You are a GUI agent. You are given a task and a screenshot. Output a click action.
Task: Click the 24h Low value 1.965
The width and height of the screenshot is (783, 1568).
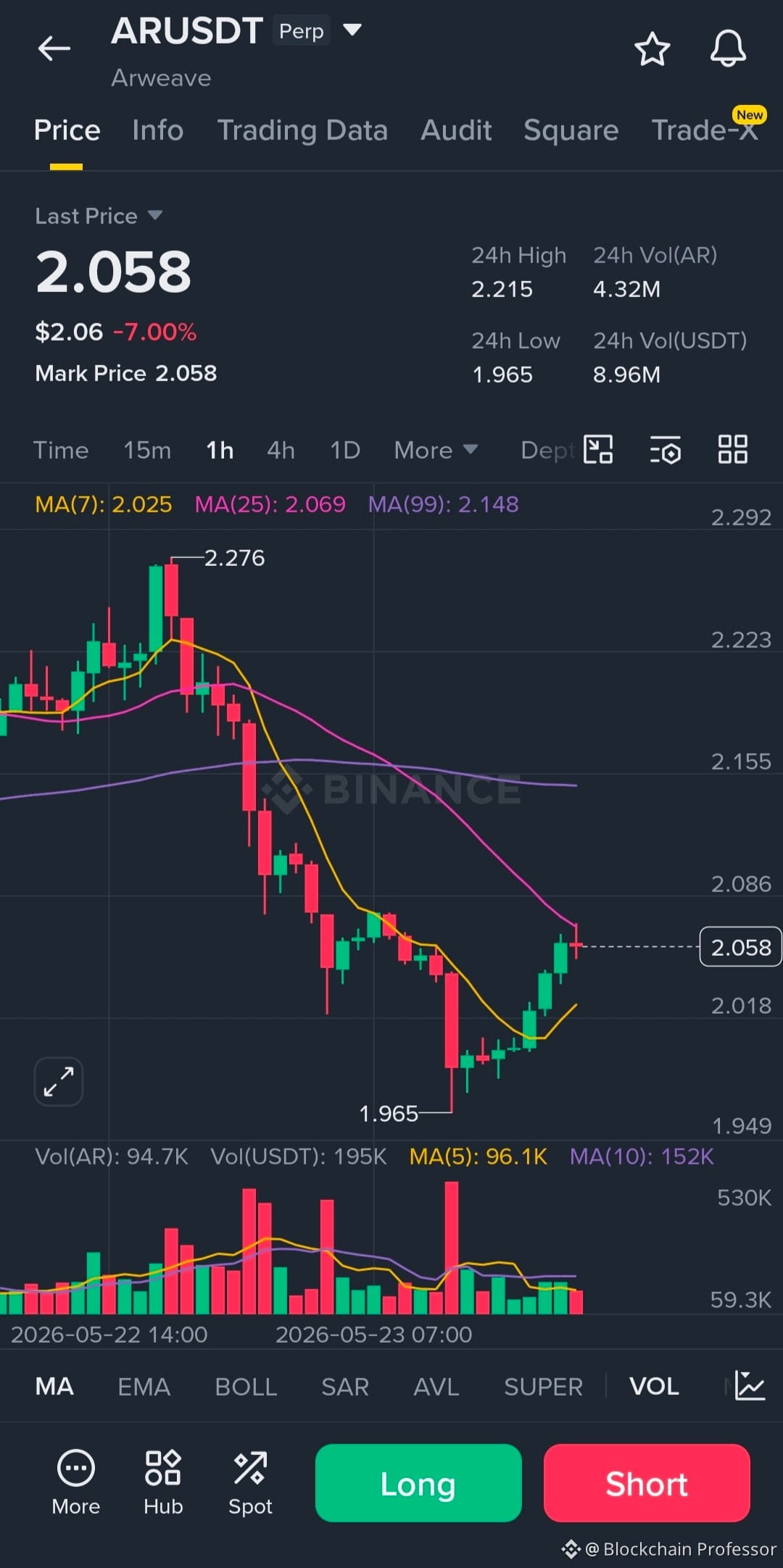point(502,375)
